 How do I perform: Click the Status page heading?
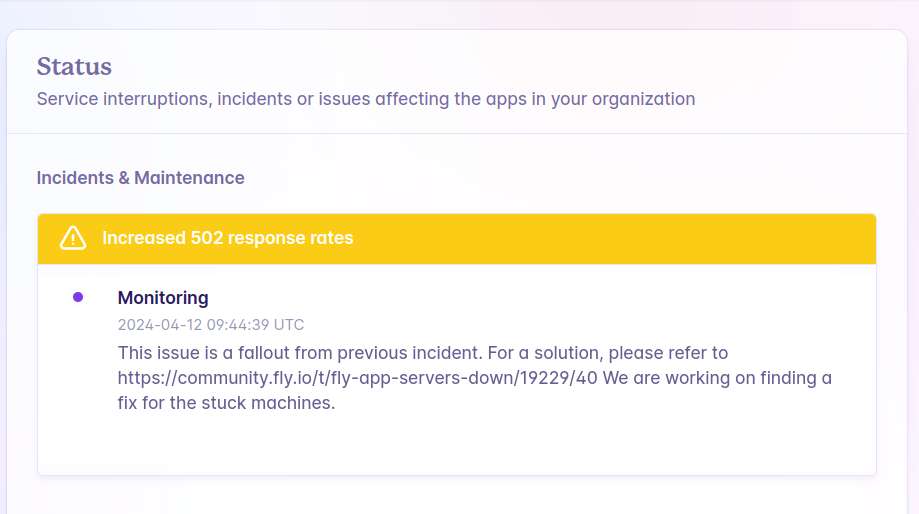(74, 66)
